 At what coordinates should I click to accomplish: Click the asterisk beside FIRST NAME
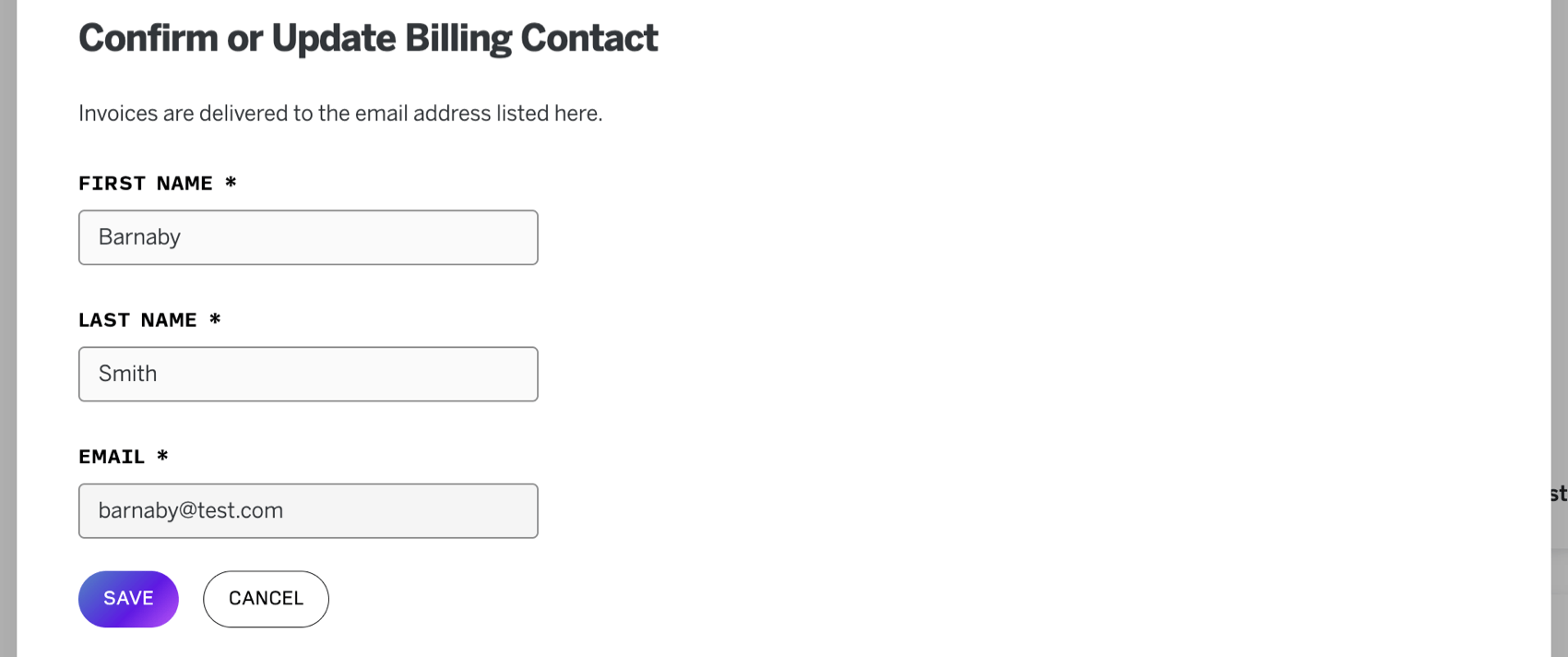click(x=231, y=183)
